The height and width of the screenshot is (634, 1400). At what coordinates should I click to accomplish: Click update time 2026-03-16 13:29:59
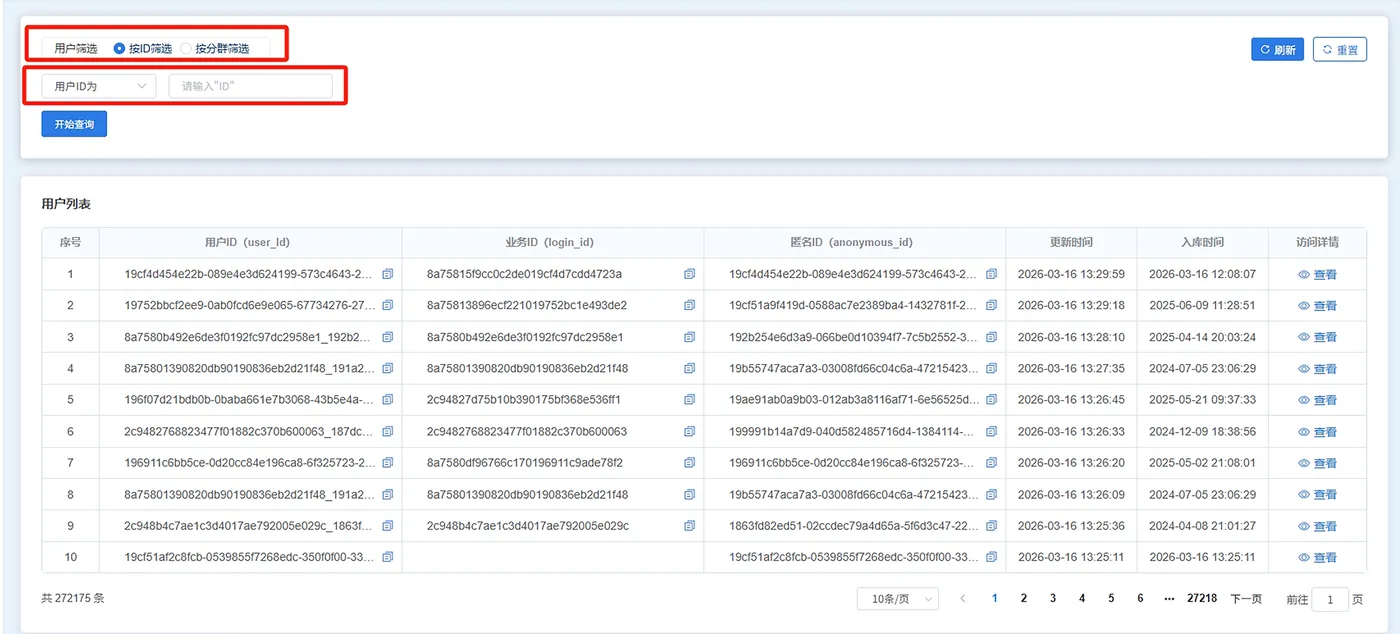(1071, 274)
